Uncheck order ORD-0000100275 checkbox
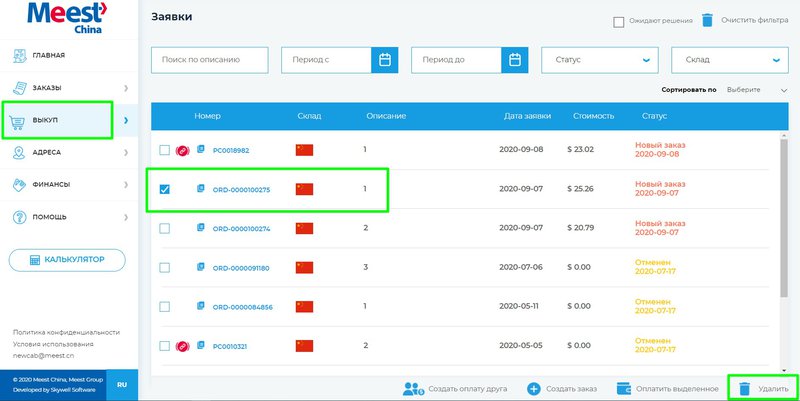This screenshot has height=401, width=800. pos(164,189)
